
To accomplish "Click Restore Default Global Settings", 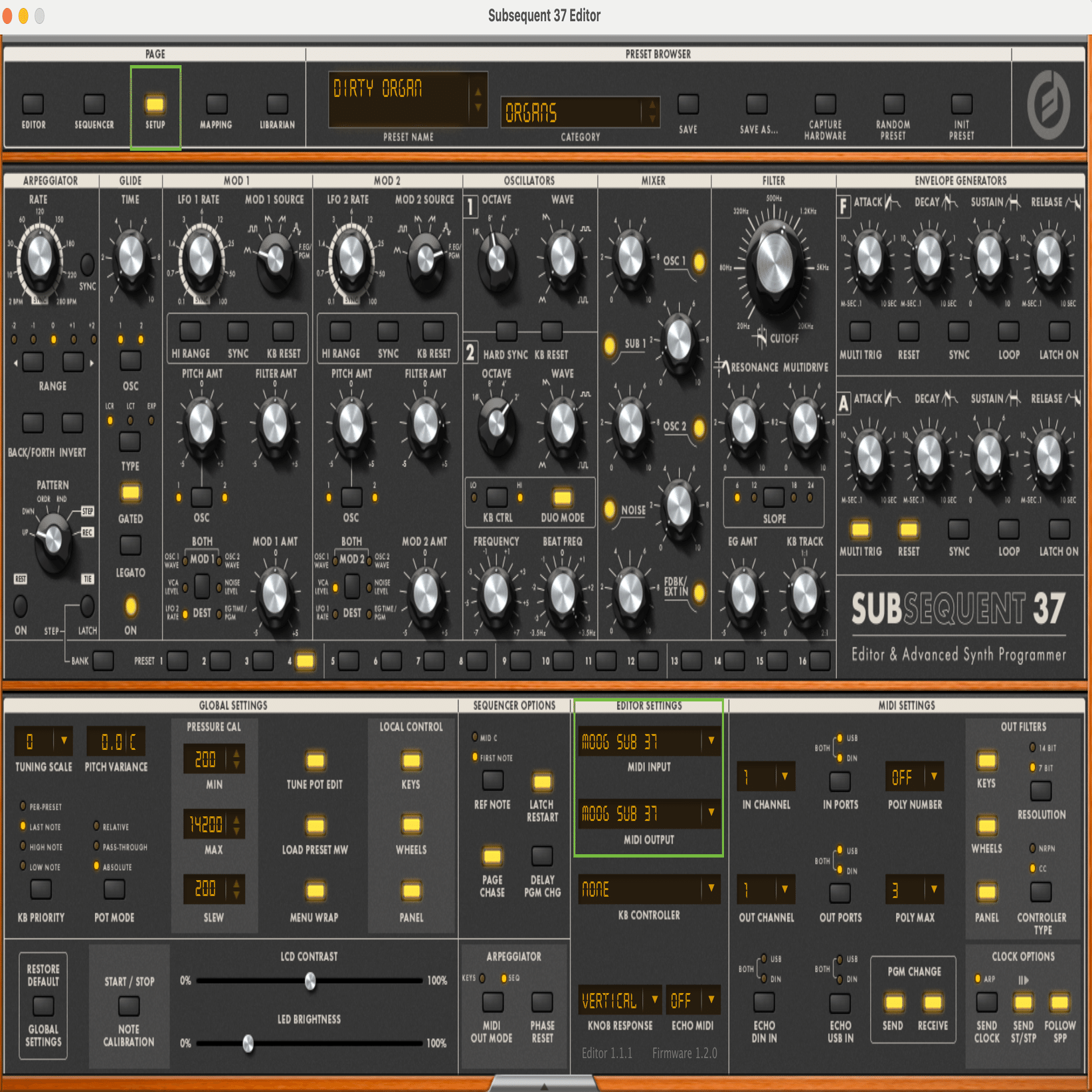I will click(43, 1006).
